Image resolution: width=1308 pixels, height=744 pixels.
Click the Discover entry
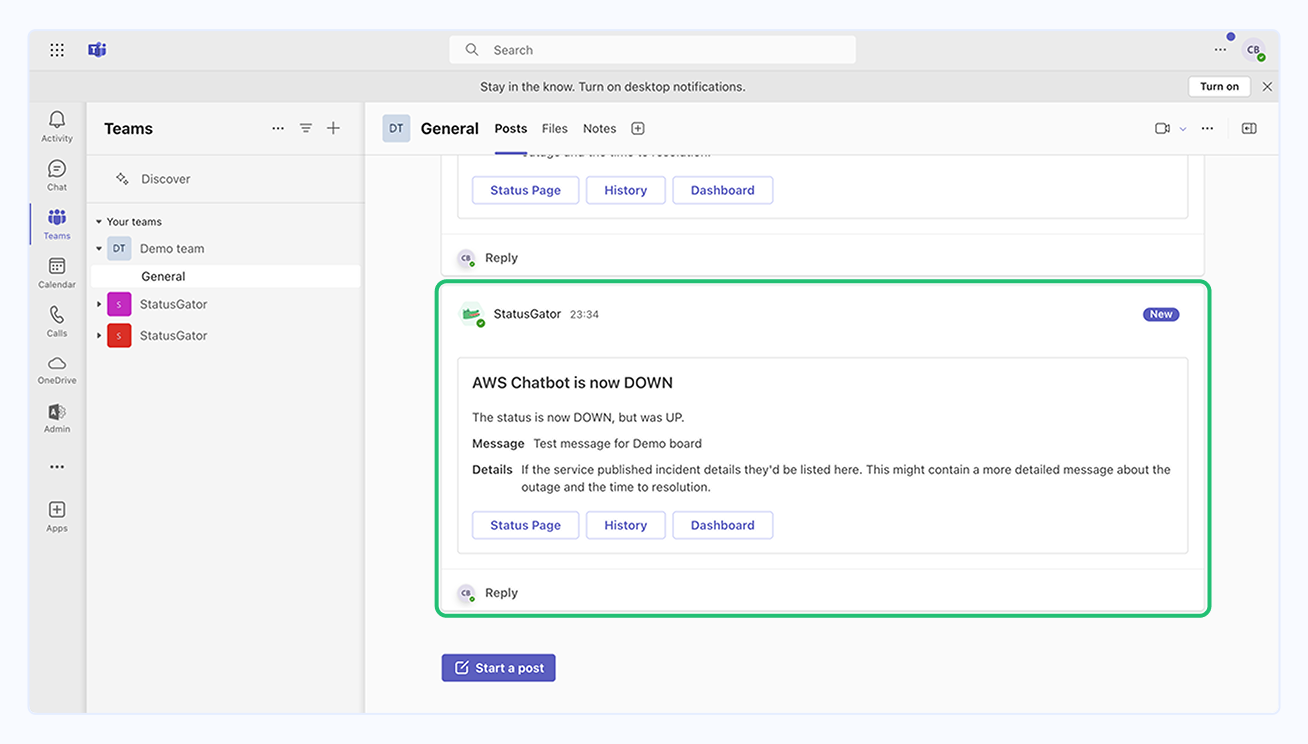(166, 179)
